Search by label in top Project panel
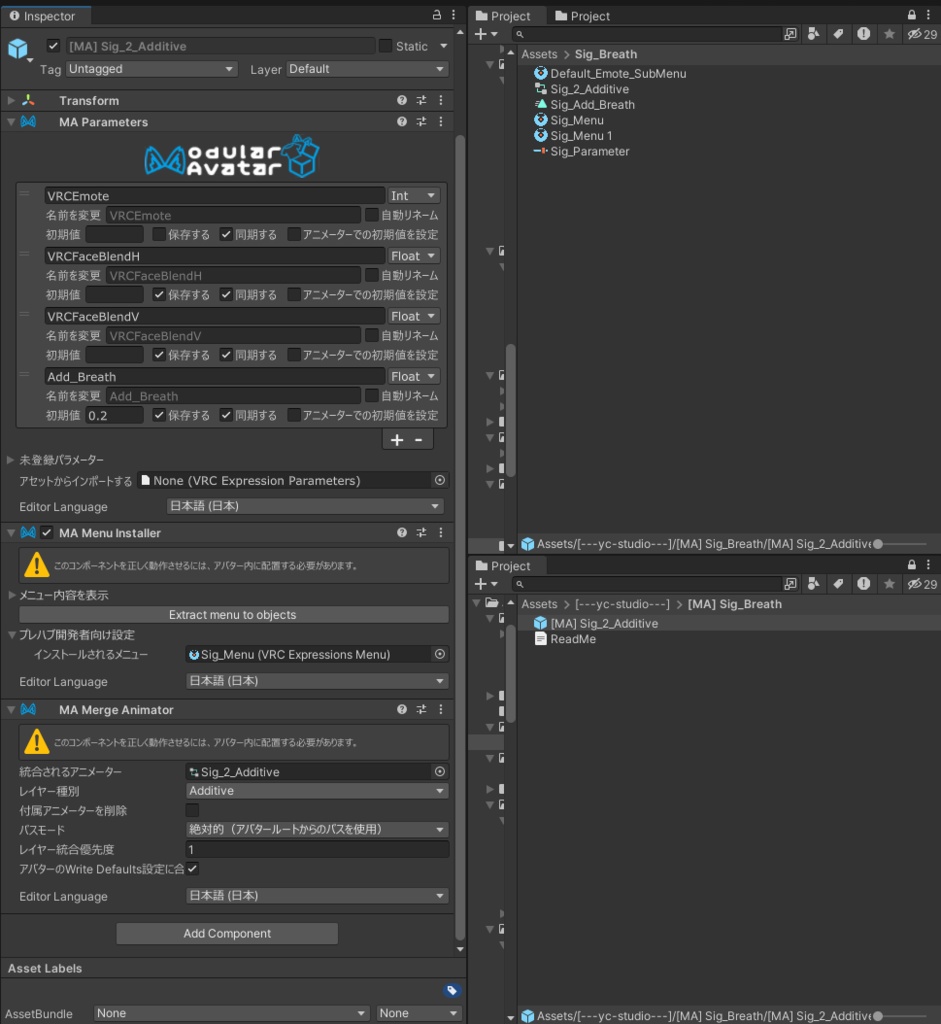The height and width of the screenshot is (1024, 941). [x=838, y=34]
